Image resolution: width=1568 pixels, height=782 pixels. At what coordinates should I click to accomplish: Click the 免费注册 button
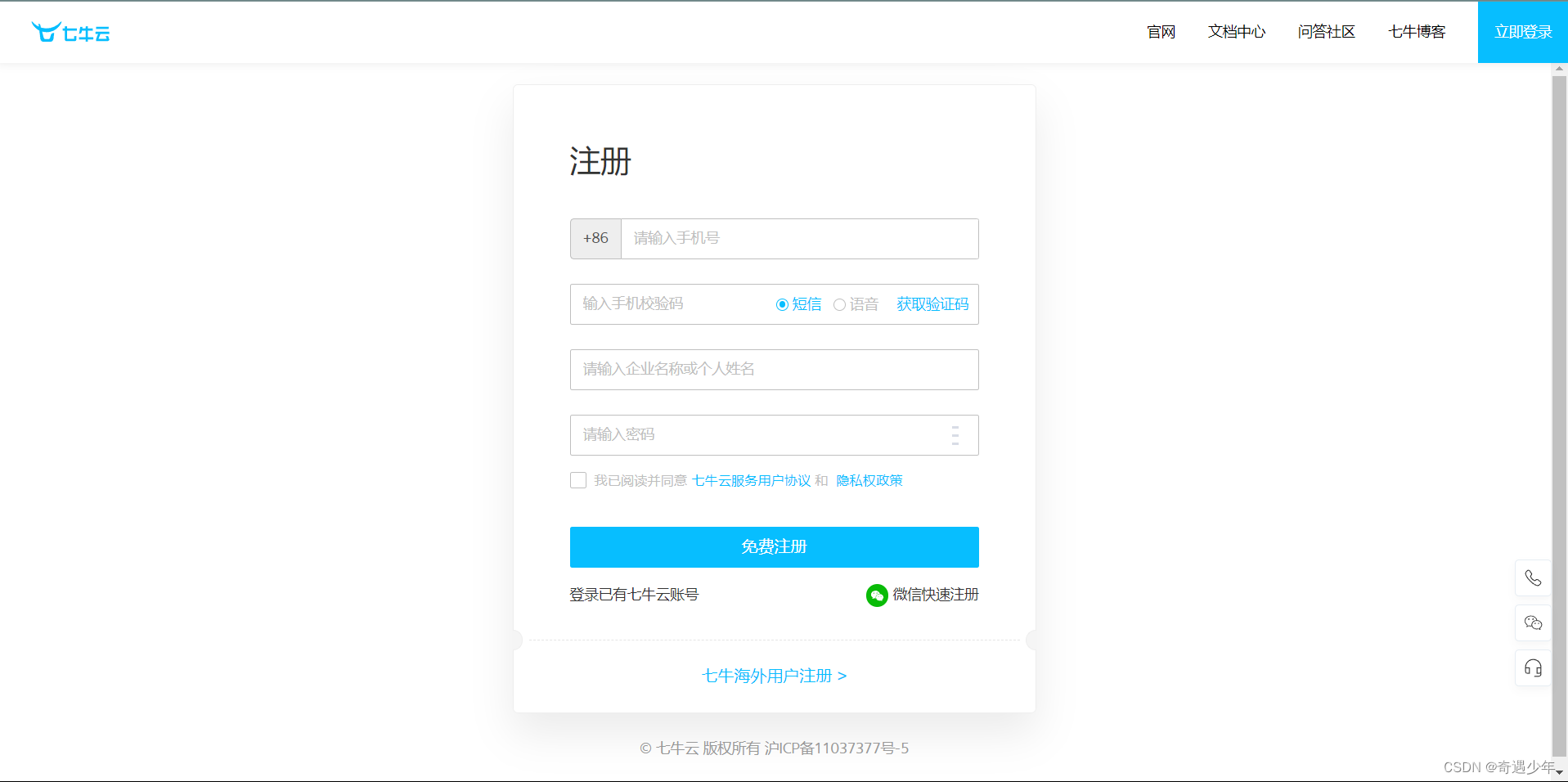(775, 547)
